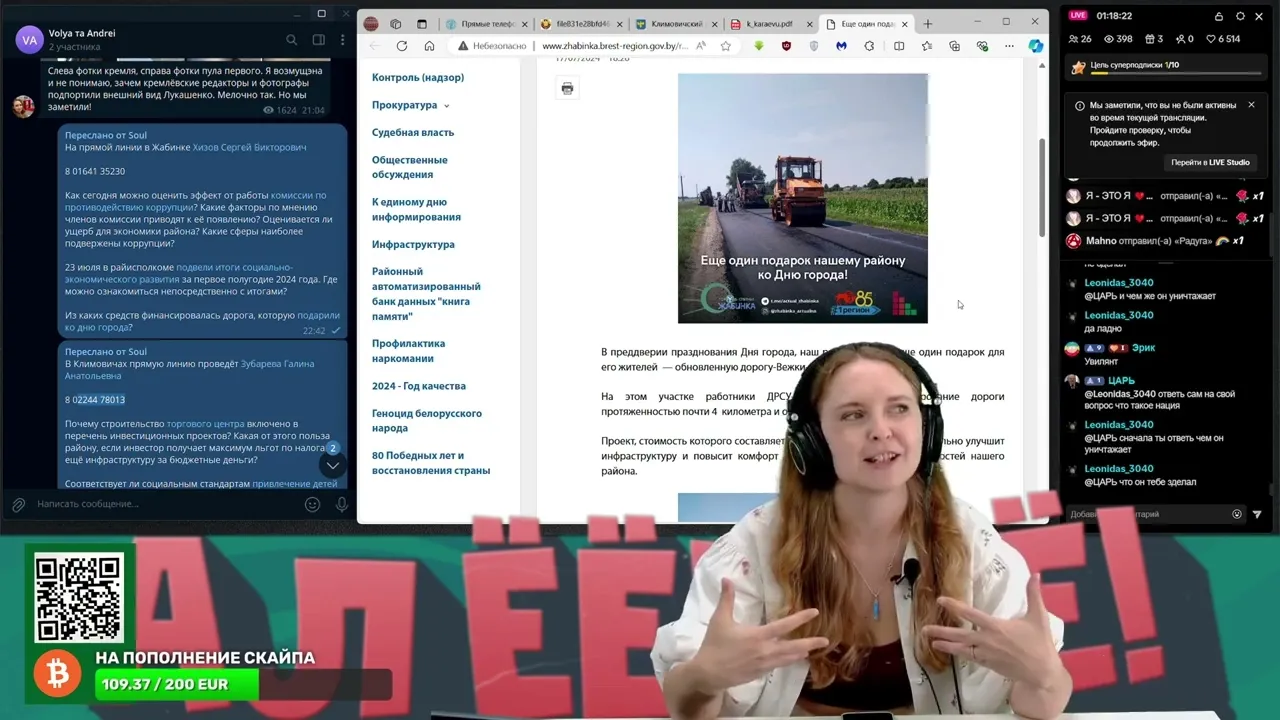Screen dimensions: 1280x720
Task: Open Профилактика наркомании sidebar link
Action: pyautogui.click(x=408, y=351)
